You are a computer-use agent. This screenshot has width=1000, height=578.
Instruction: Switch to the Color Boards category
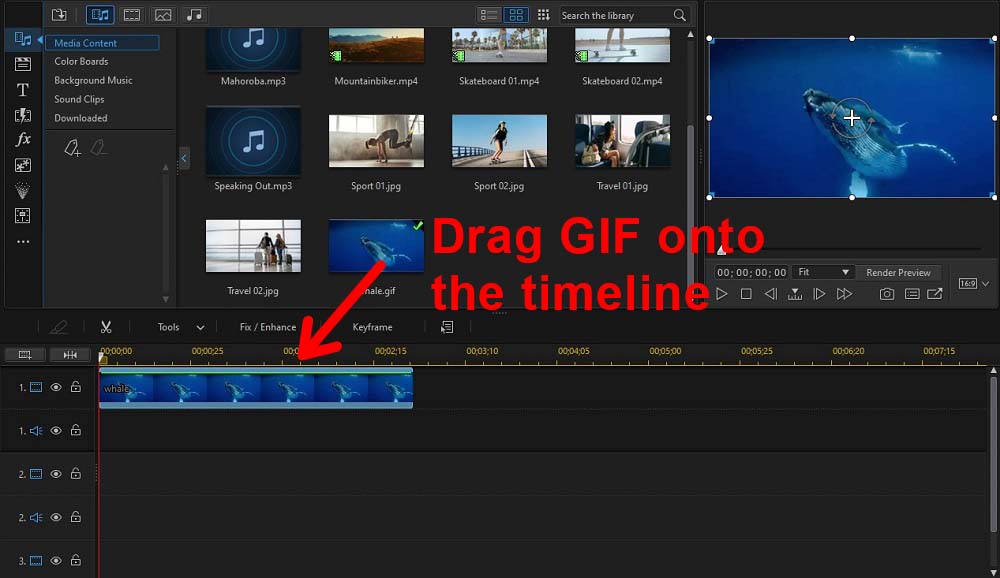tap(79, 61)
